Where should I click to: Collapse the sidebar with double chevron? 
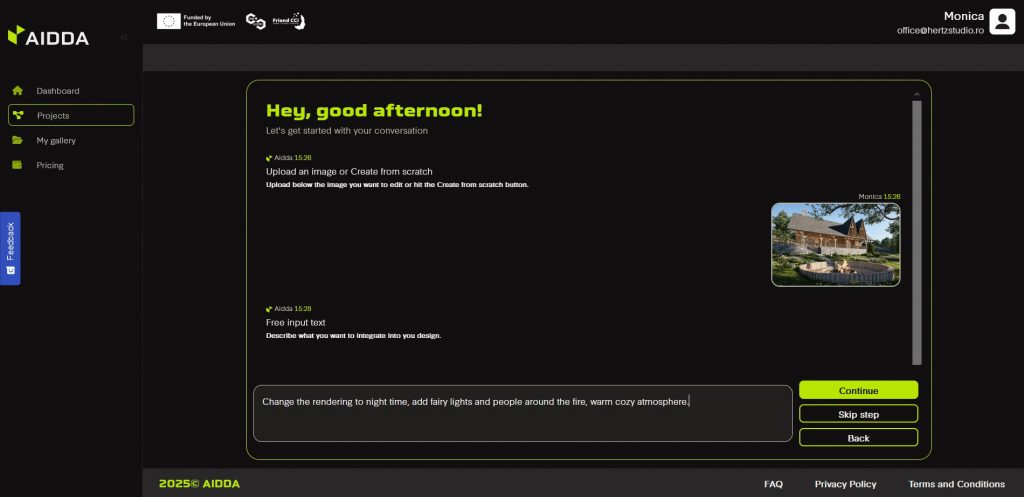(x=124, y=38)
